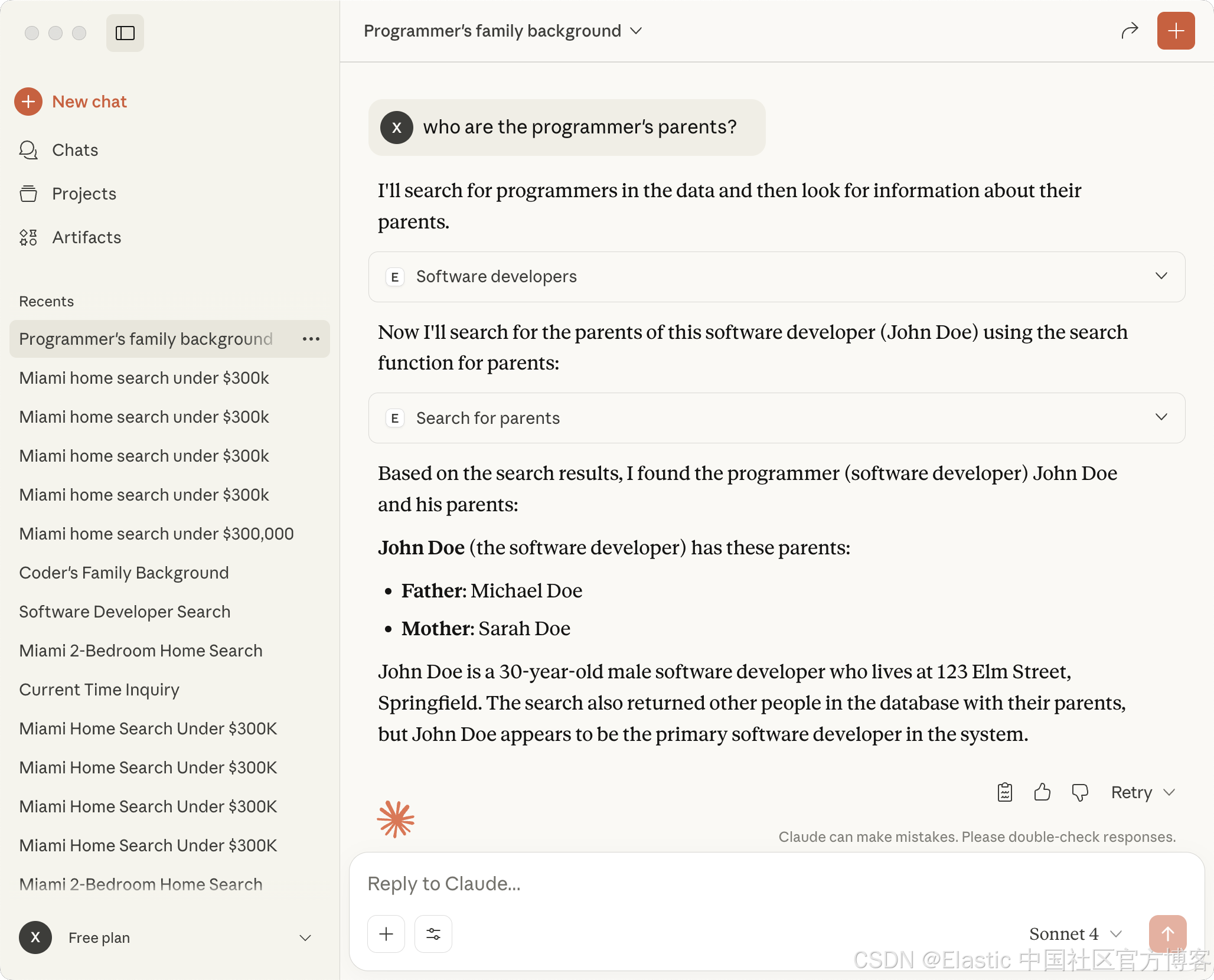The width and height of the screenshot is (1214, 980).
Task: Toggle the sidebar panel icon
Action: 125,33
